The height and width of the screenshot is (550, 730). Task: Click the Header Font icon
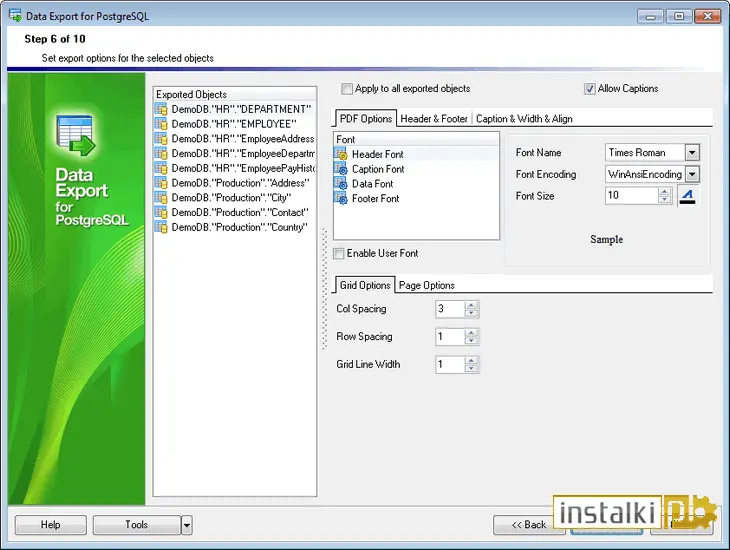[x=341, y=154]
